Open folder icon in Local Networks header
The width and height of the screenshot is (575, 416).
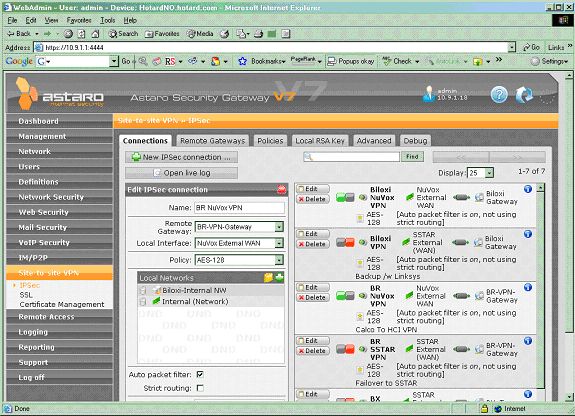point(268,278)
